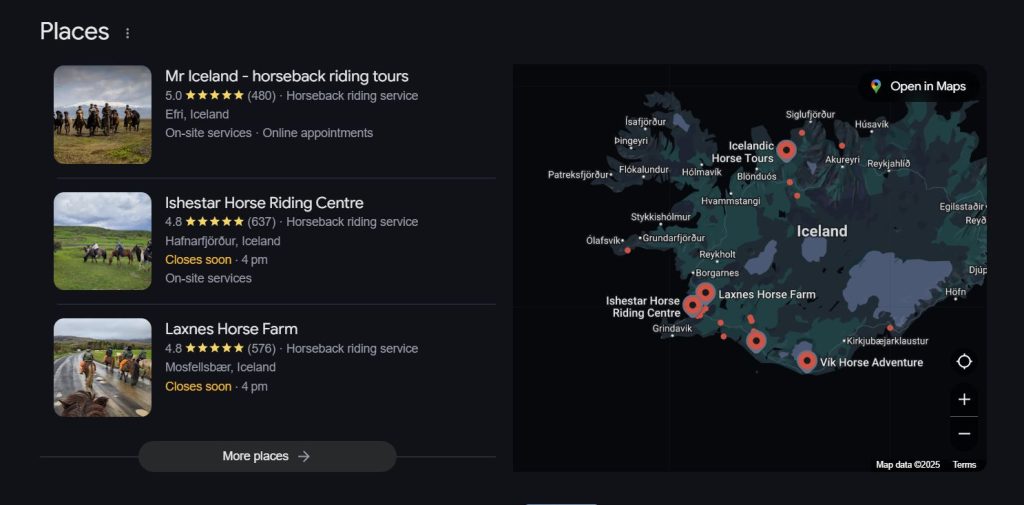Open the map Terms link
1024x505 pixels.
coord(964,465)
